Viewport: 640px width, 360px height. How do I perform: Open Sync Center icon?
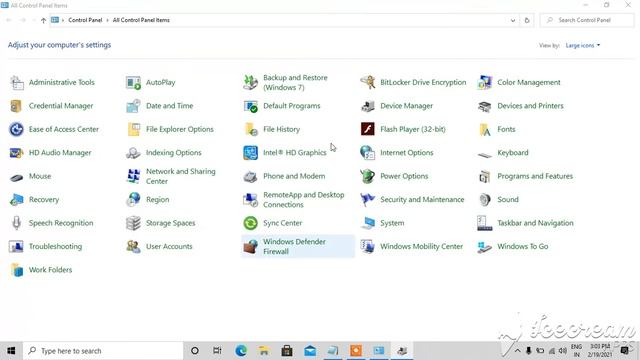(x=250, y=223)
